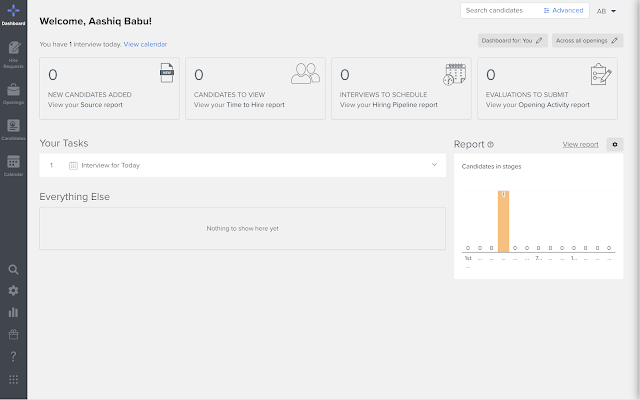Click the gift icon in the sidebar
This screenshot has height=400, width=640.
13,335
